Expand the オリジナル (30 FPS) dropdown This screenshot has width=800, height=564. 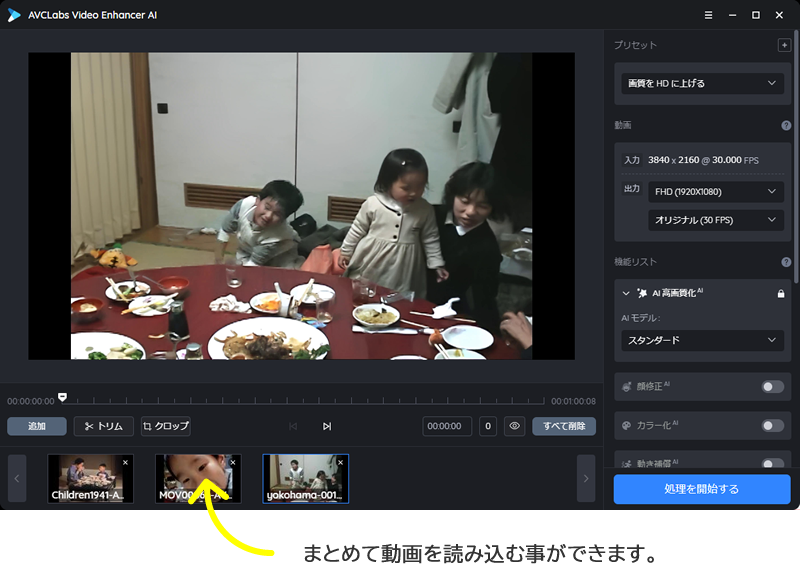[716, 219]
